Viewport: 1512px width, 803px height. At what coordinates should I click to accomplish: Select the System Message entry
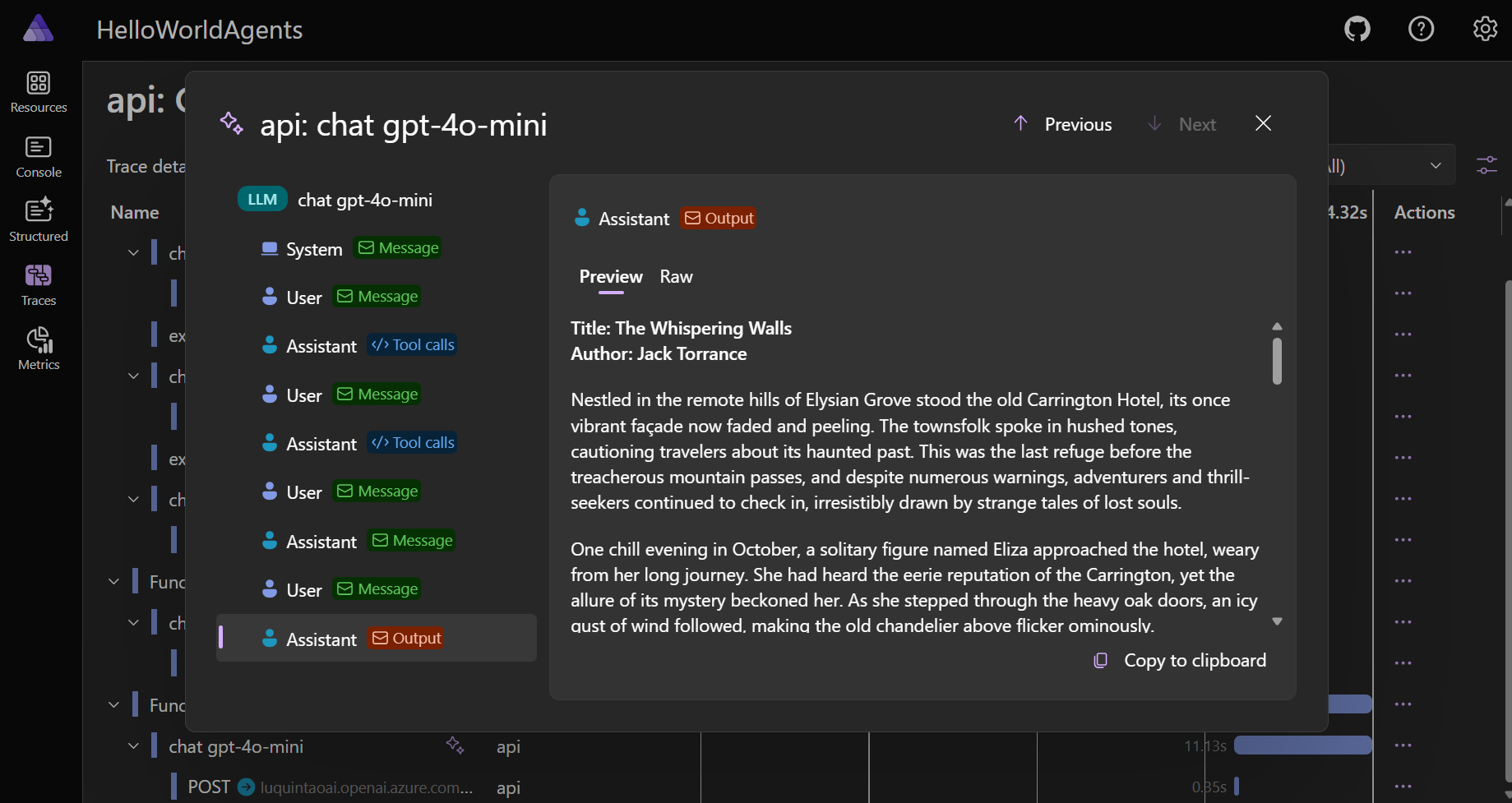pyautogui.click(x=351, y=249)
